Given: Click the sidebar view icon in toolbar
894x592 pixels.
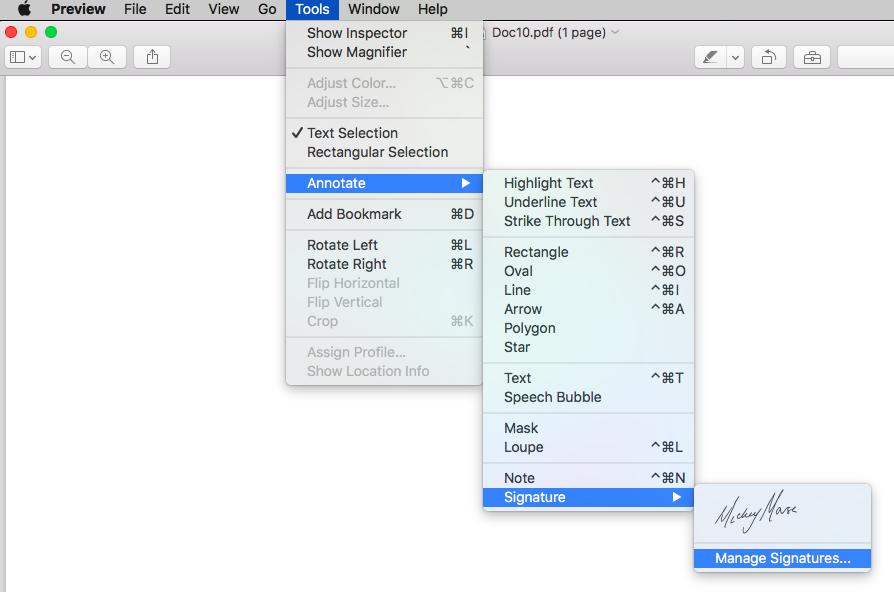Looking at the screenshot, I should [x=18, y=57].
